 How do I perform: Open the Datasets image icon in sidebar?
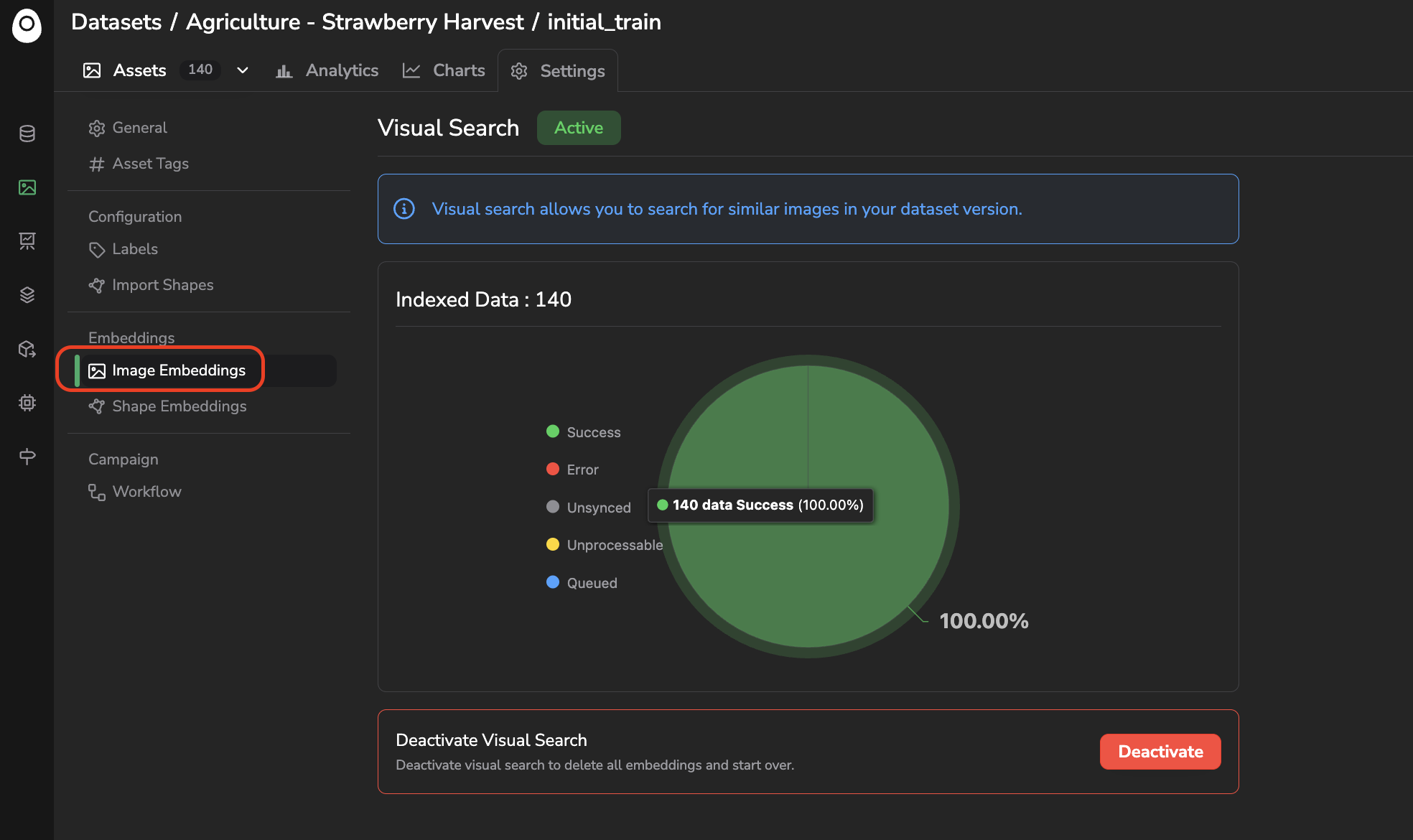click(27, 187)
